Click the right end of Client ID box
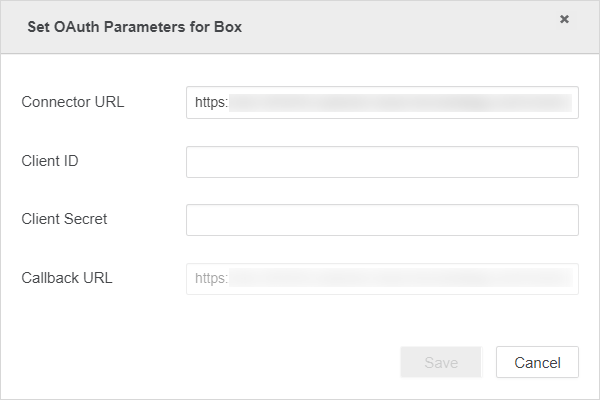Screen dimensions: 600x400 click(x=565, y=162)
